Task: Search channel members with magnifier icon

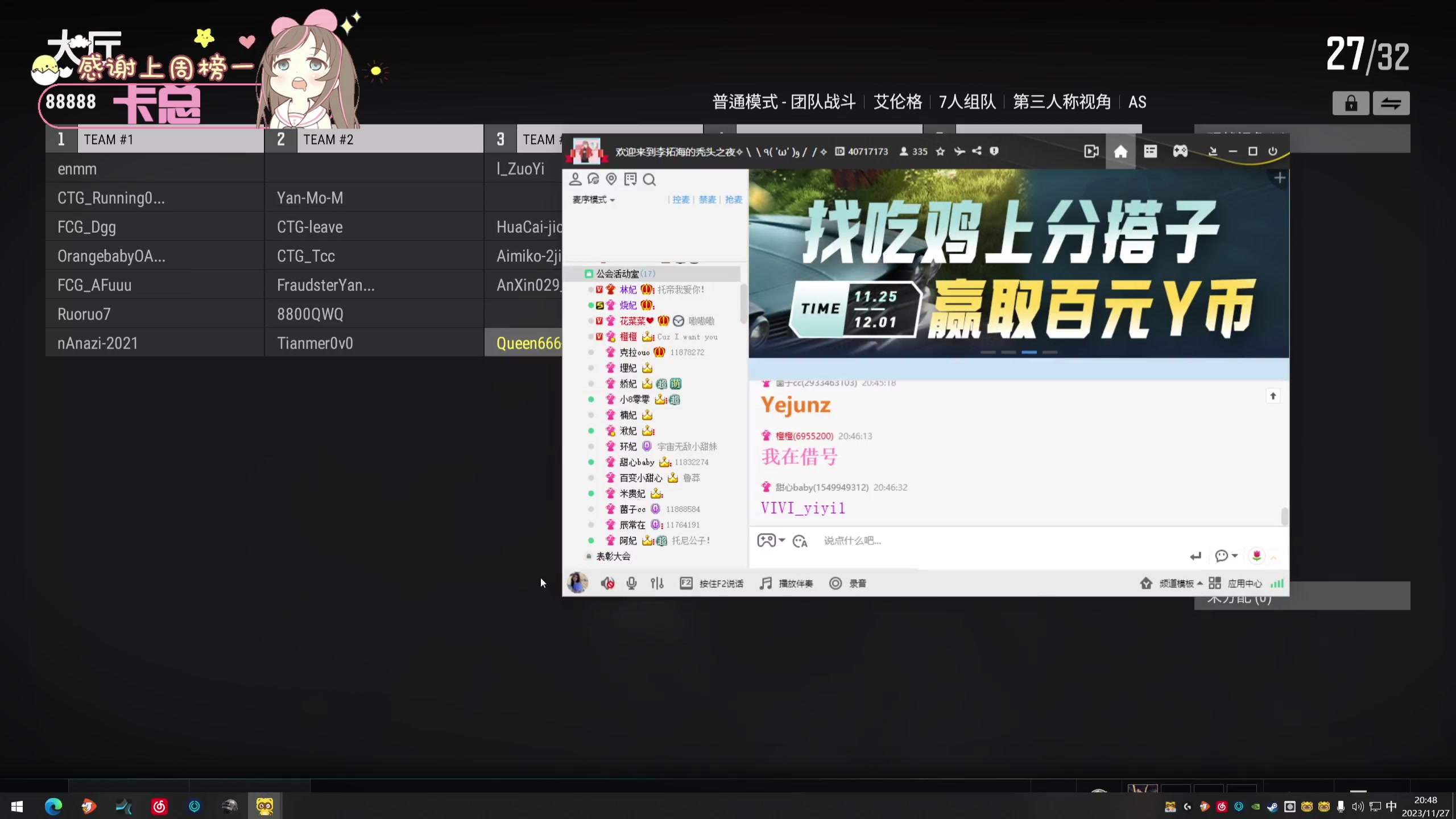Action: [650, 180]
